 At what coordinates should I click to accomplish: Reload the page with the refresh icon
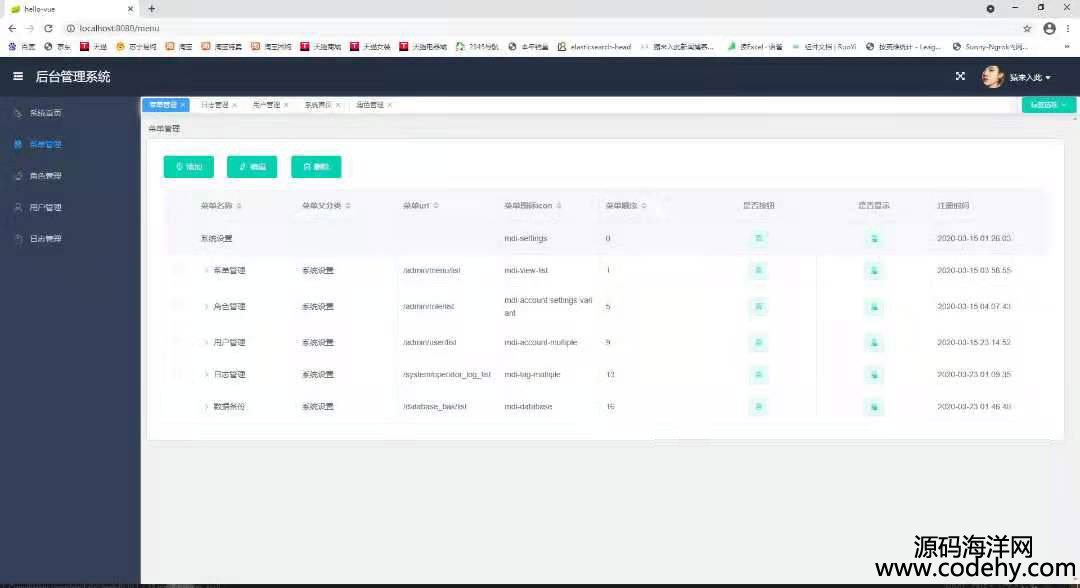click(x=48, y=28)
